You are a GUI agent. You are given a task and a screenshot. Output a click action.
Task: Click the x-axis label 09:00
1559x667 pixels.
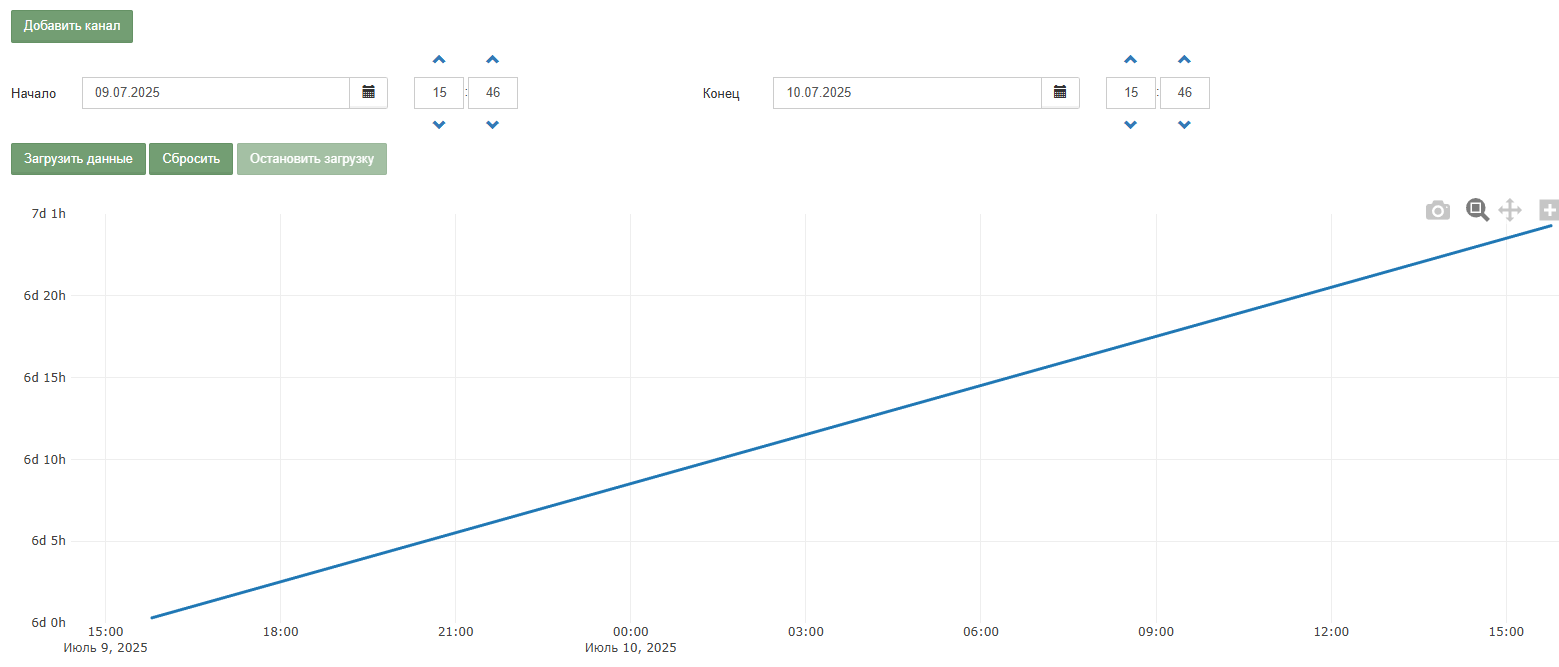[x=1156, y=632]
